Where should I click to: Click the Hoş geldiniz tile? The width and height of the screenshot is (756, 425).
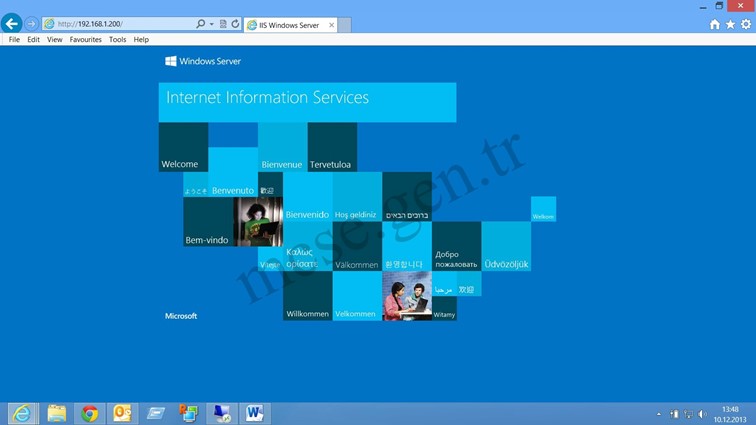point(357,197)
